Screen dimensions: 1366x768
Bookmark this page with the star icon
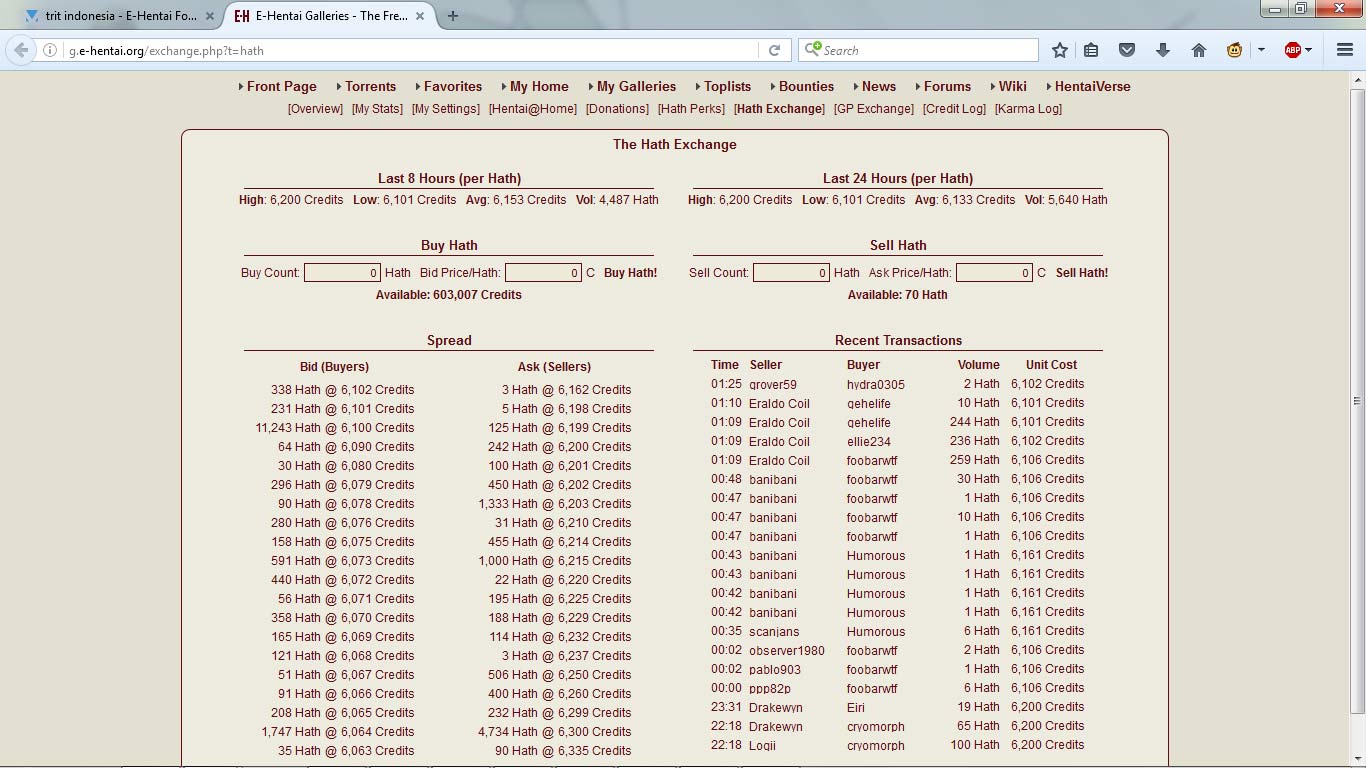1060,50
